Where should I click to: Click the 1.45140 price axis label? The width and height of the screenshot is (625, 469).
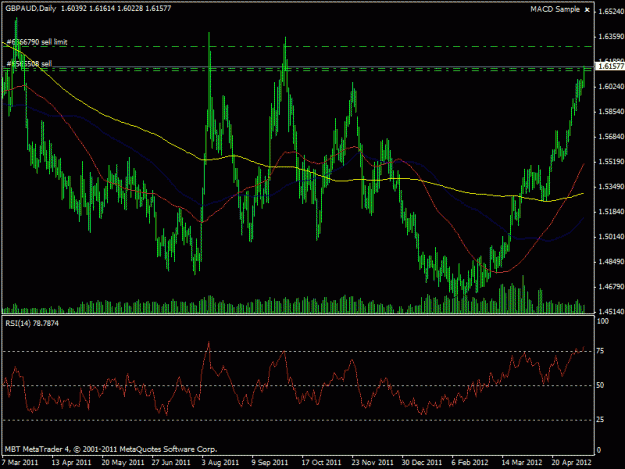coord(611,311)
